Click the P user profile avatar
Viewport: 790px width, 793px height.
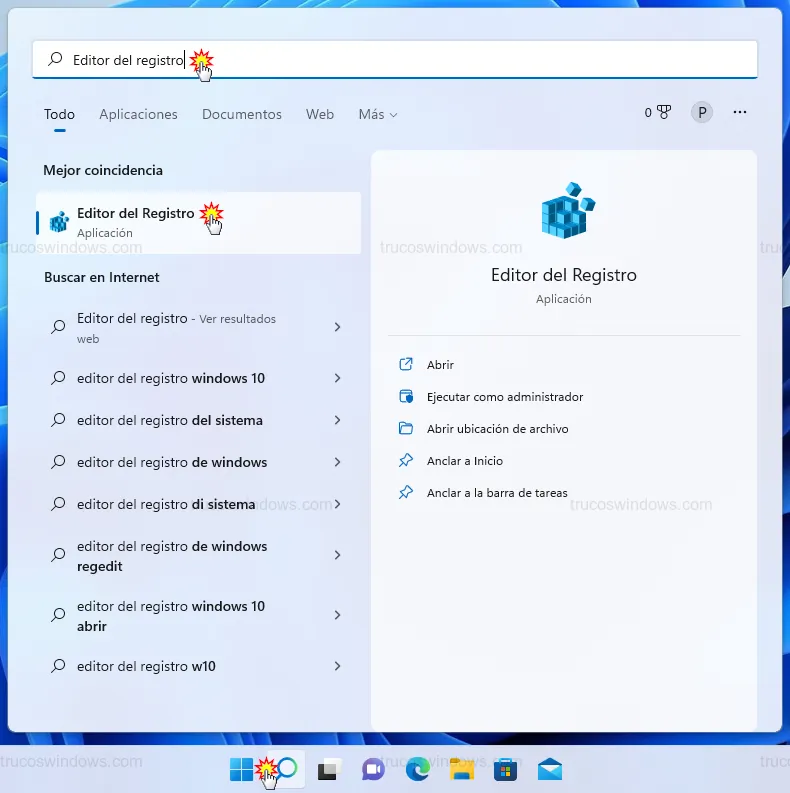click(x=702, y=113)
